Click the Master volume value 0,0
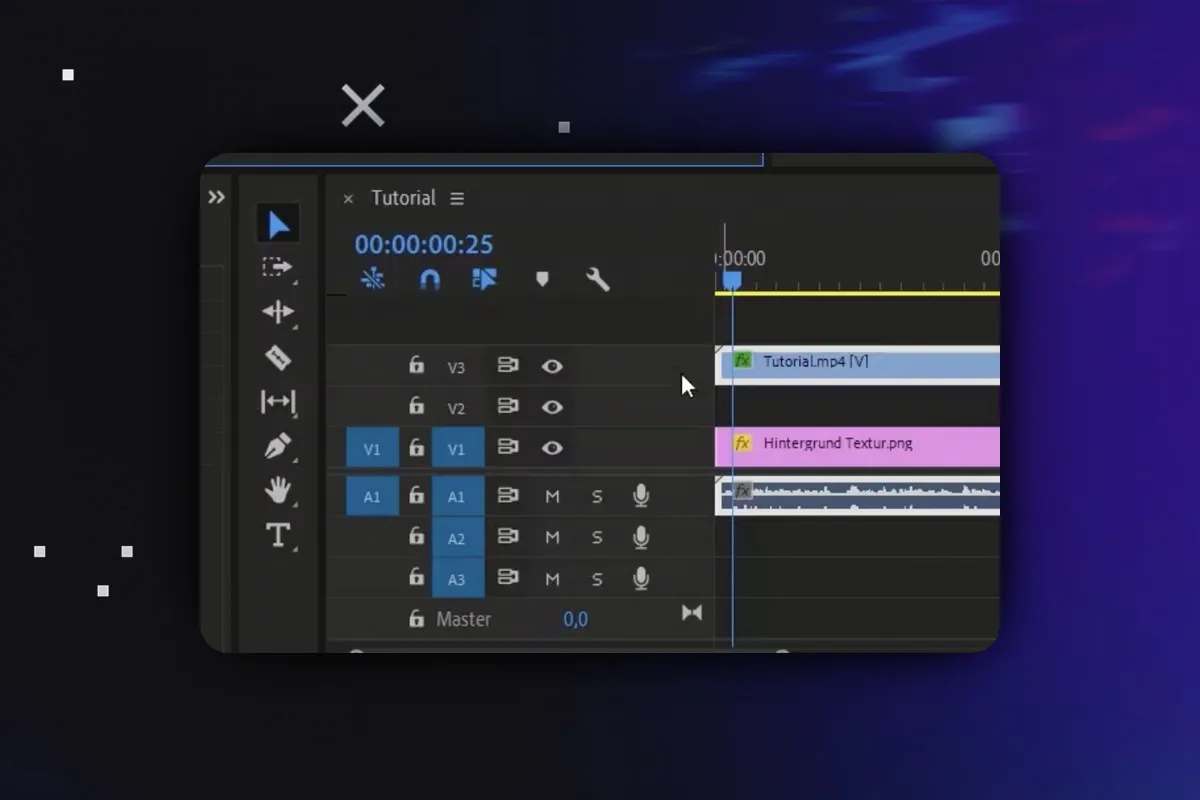The image size is (1200, 800). click(575, 620)
